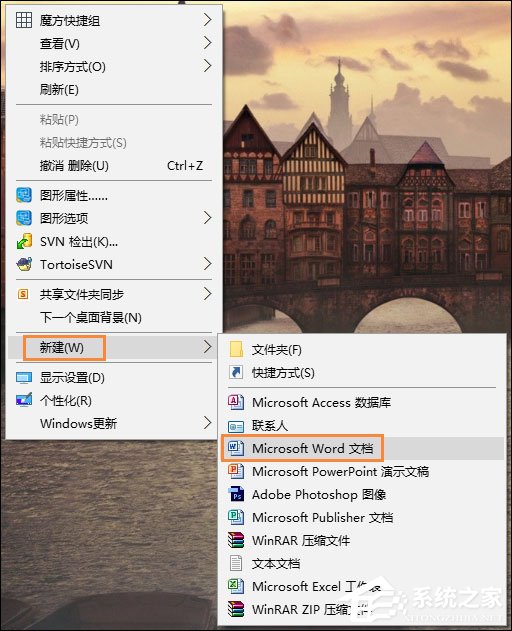512x631 pixels.
Task: Click the Adobe Photoshop Ps icon
Action: click(x=236, y=494)
